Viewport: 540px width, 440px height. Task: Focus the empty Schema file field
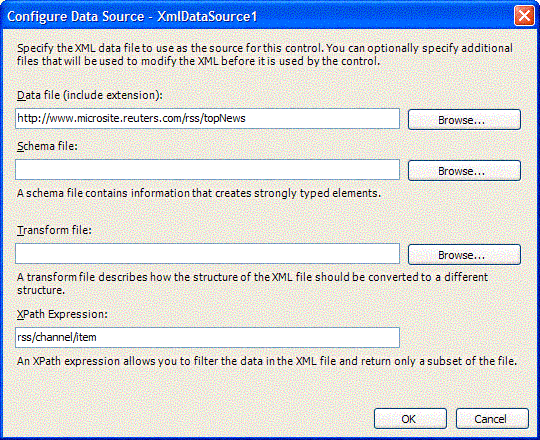click(207, 169)
